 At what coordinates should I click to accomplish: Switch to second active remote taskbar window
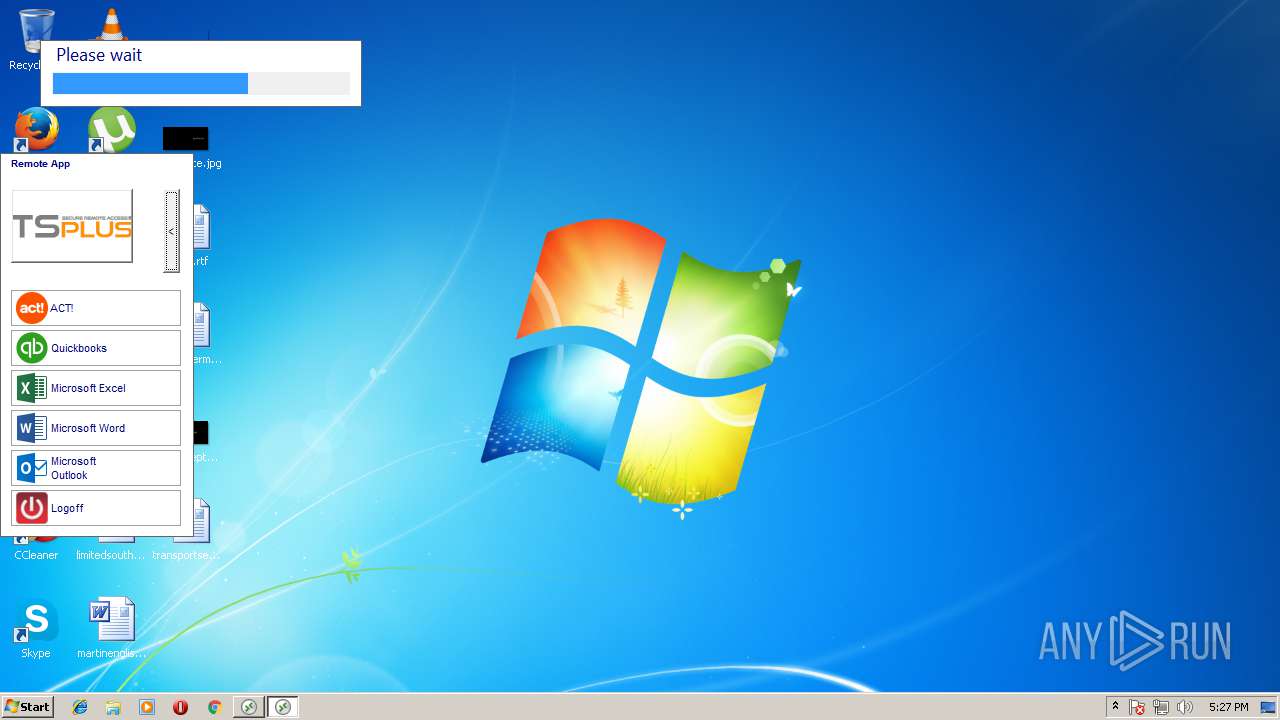(x=283, y=707)
